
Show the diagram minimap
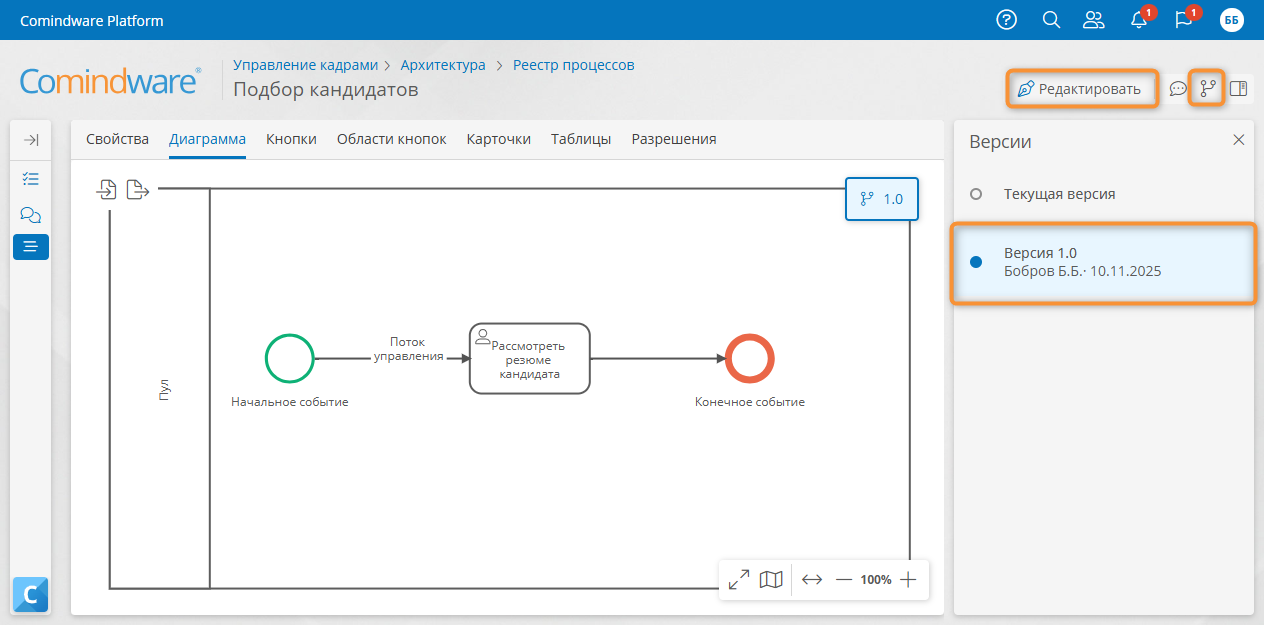pyautogui.click(x=771, y=579)
